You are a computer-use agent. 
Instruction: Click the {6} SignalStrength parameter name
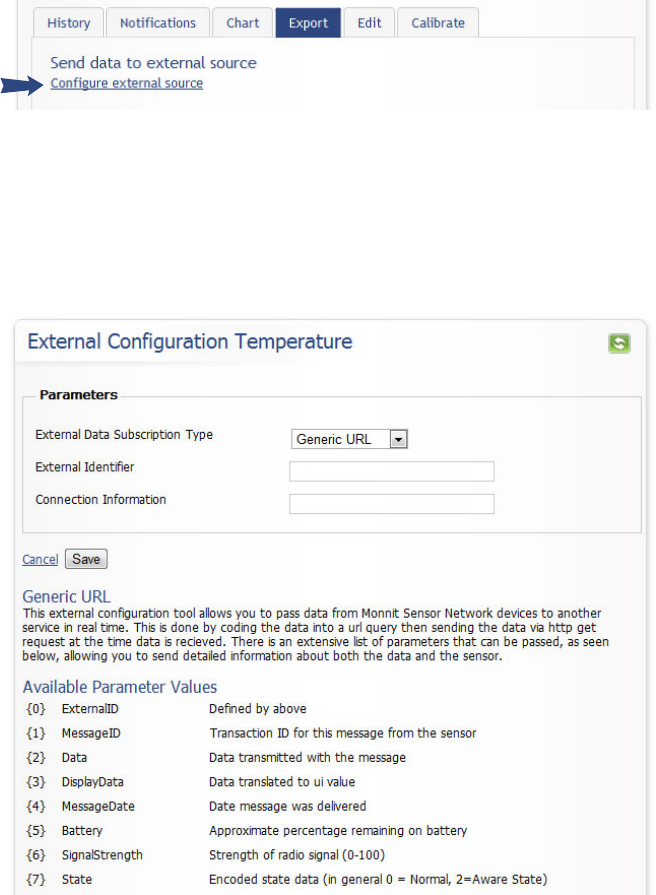tap(102, 855)
